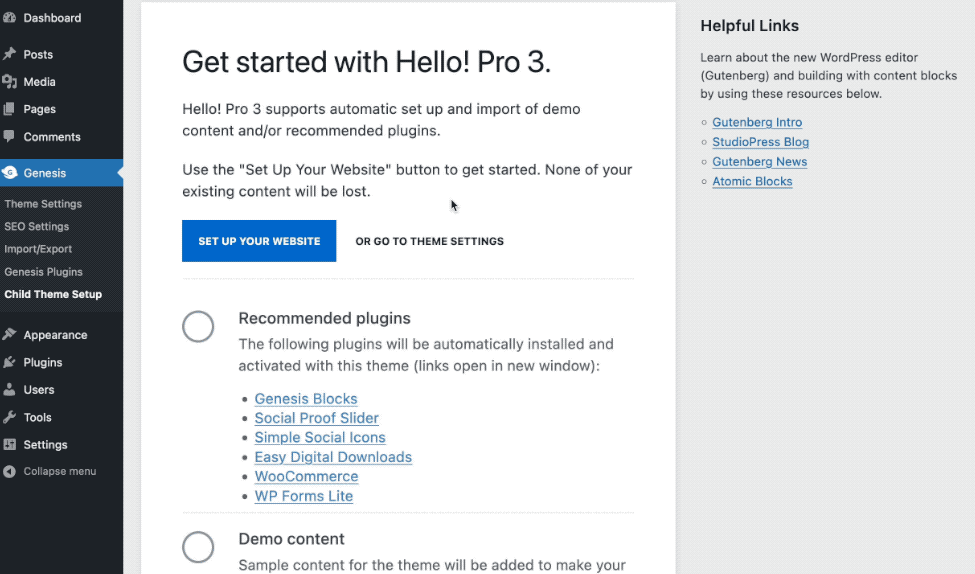Image resolution: width=975 pixels, height=574 pixels.
Task: Toggle the Demo content circle
Action: tap(198, 547)
